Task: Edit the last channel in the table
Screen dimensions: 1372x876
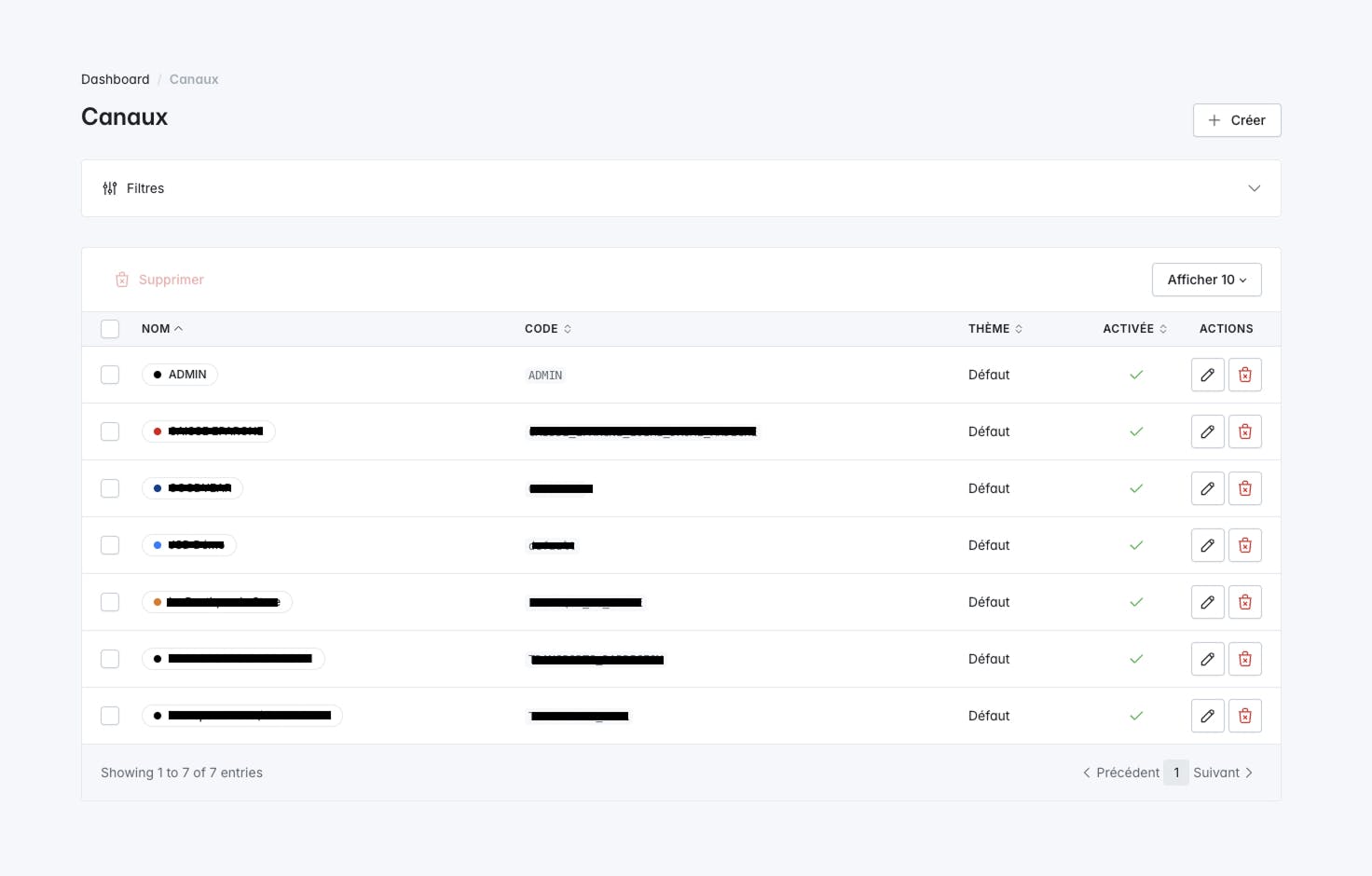Action: (1207, 716)
